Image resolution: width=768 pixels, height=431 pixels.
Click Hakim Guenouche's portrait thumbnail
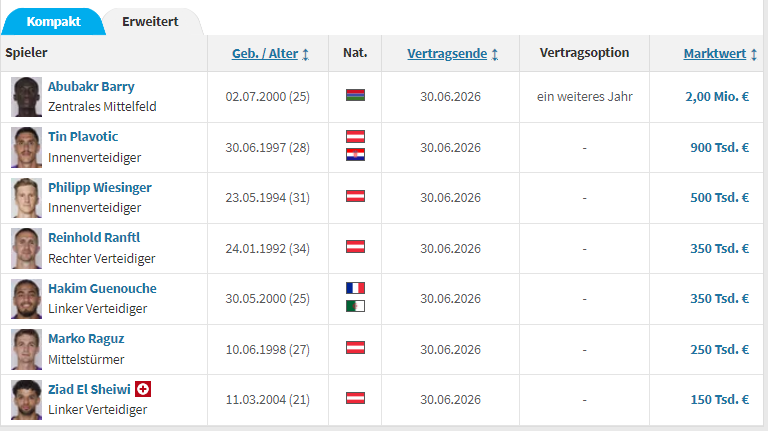pyautogui.click(x=26, y=298)
